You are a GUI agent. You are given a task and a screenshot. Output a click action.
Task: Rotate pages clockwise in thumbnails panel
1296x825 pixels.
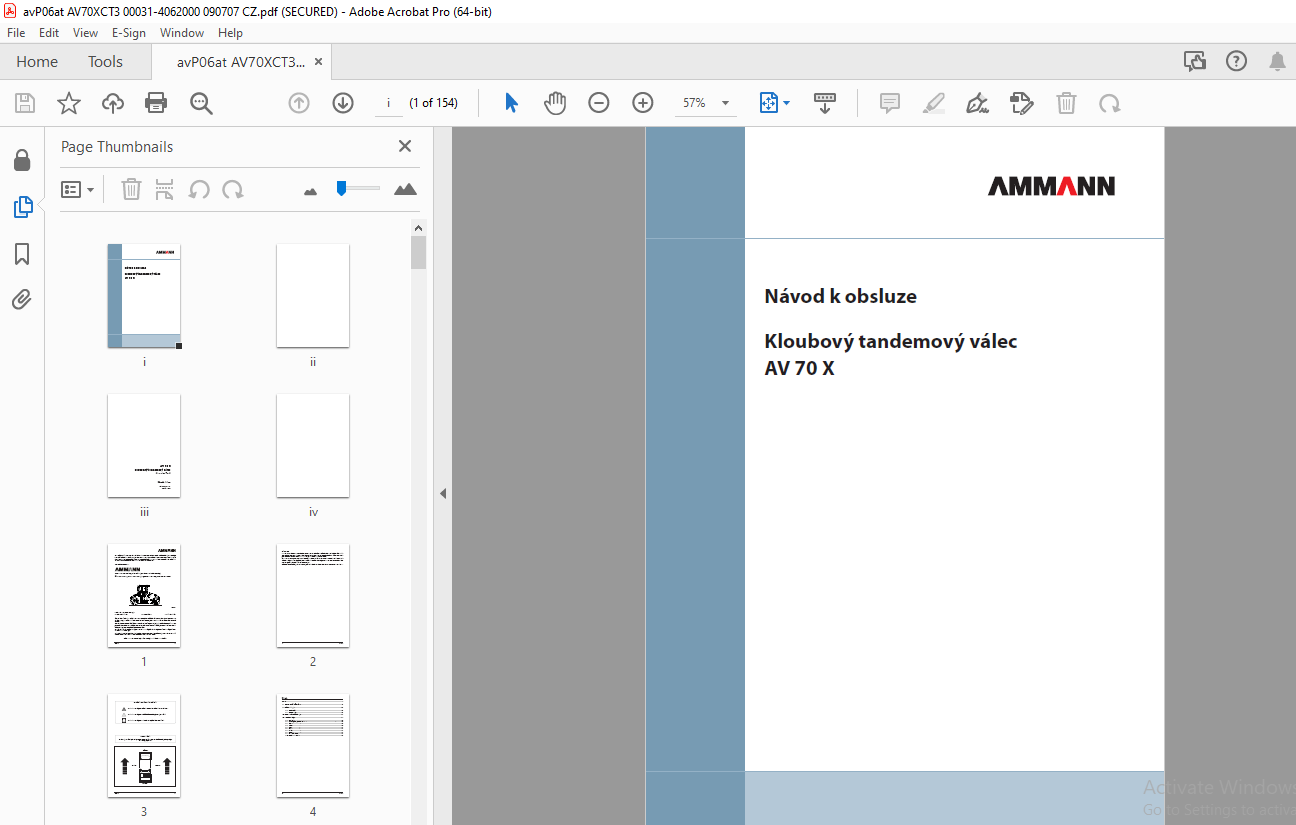[233, 189]
